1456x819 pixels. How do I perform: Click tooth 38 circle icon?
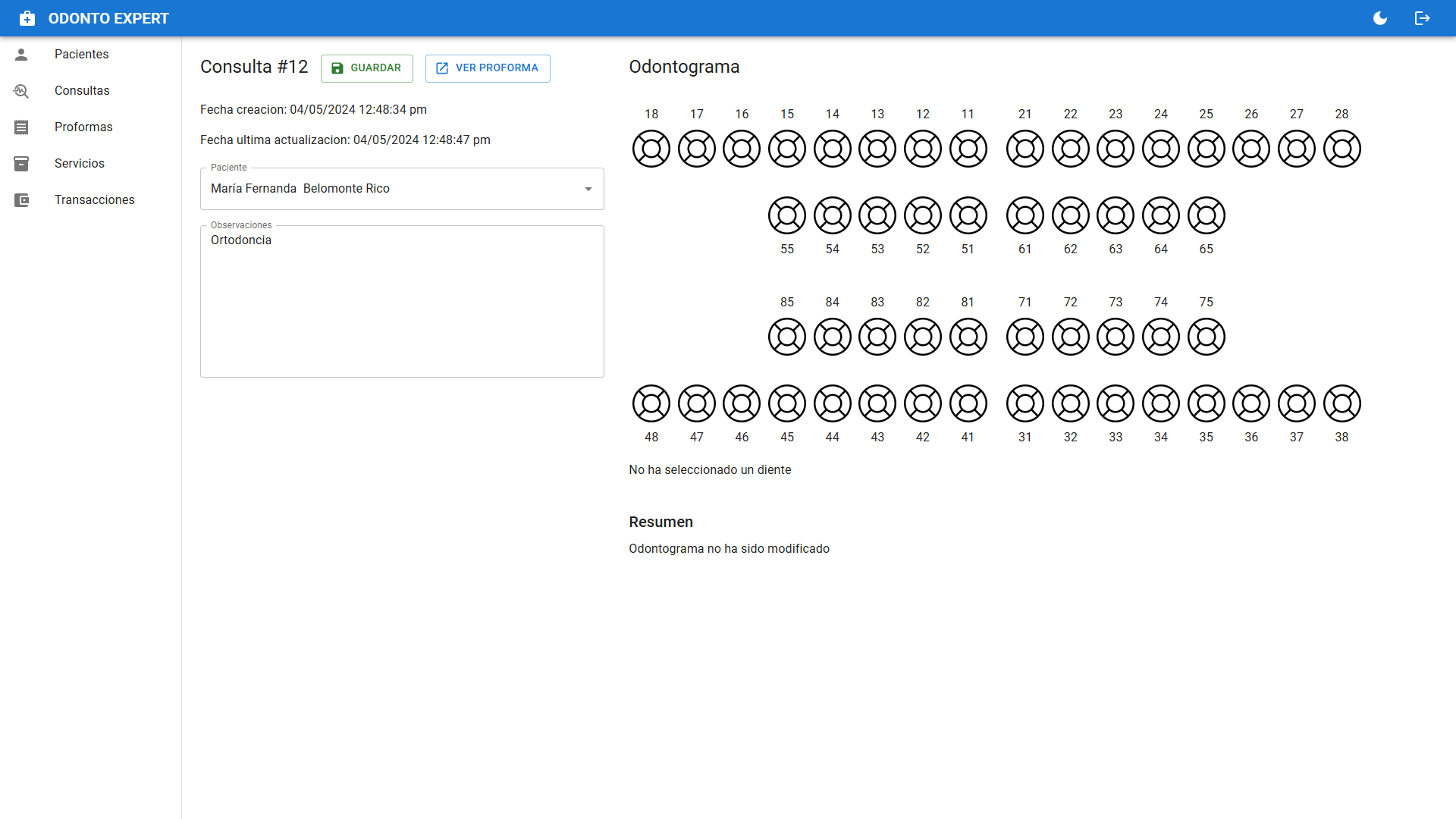pyautogui.click(x=1341, y=403)
